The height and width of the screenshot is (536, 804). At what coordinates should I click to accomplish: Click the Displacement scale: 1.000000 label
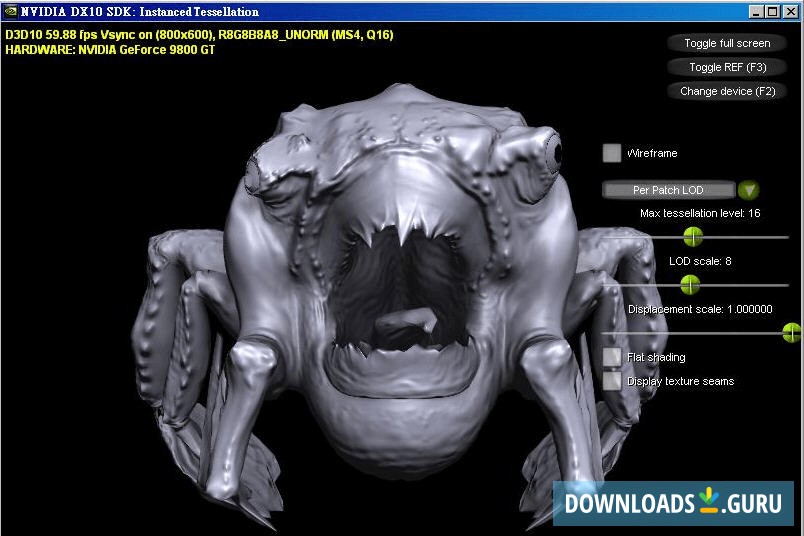pos(700,309)
